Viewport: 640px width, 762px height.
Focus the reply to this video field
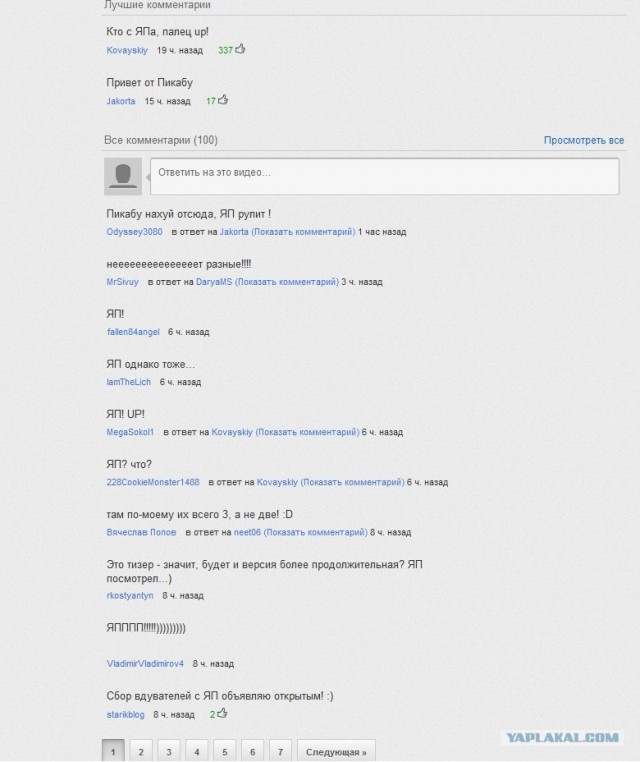pos(384,176)
